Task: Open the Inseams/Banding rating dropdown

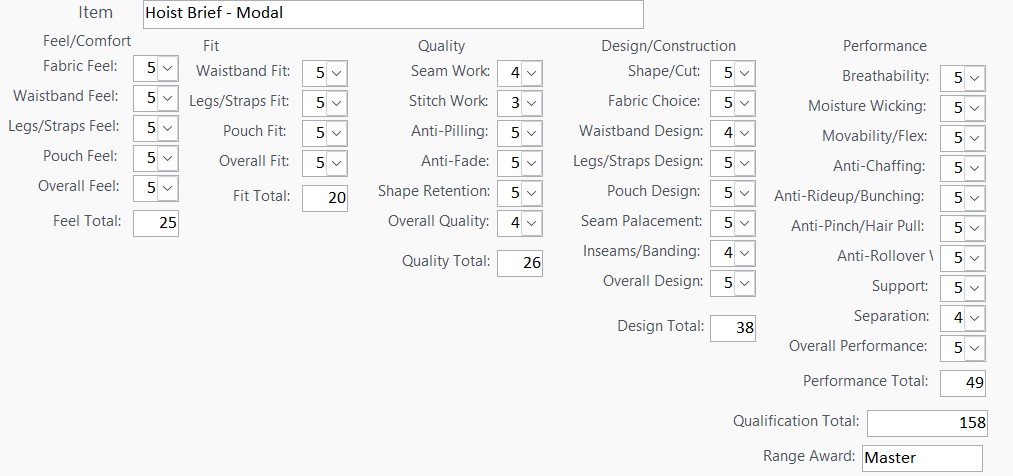Action: pos(744,253)
